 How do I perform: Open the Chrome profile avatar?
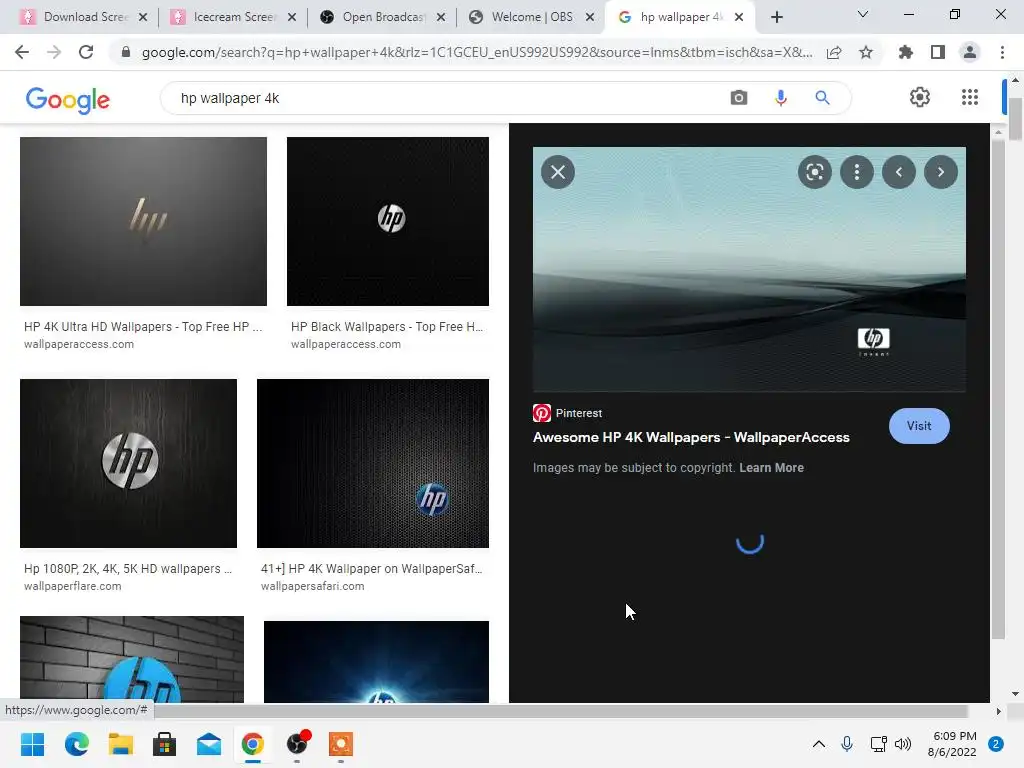970,52
